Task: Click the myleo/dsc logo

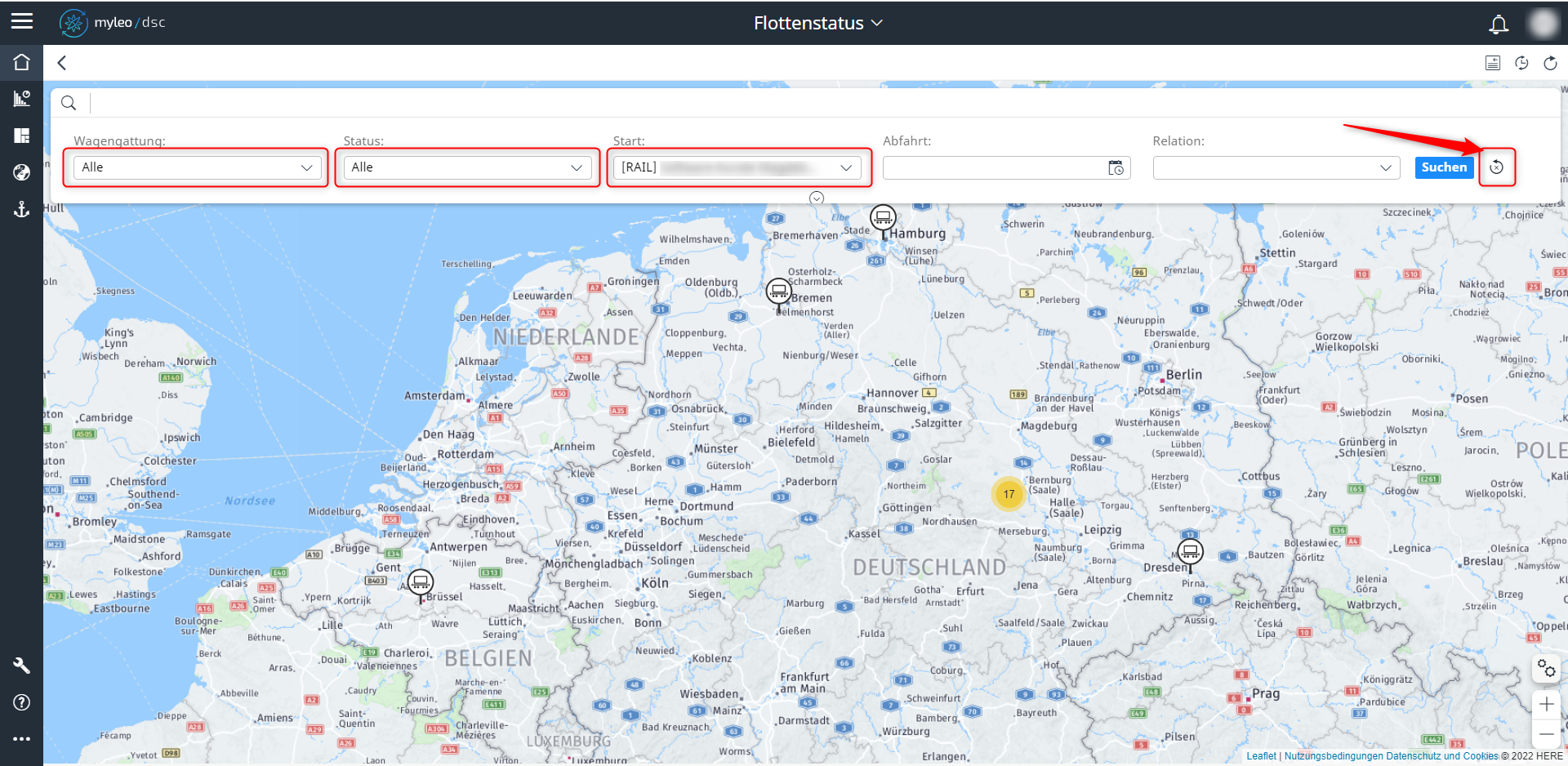Action: pos(113,23)
